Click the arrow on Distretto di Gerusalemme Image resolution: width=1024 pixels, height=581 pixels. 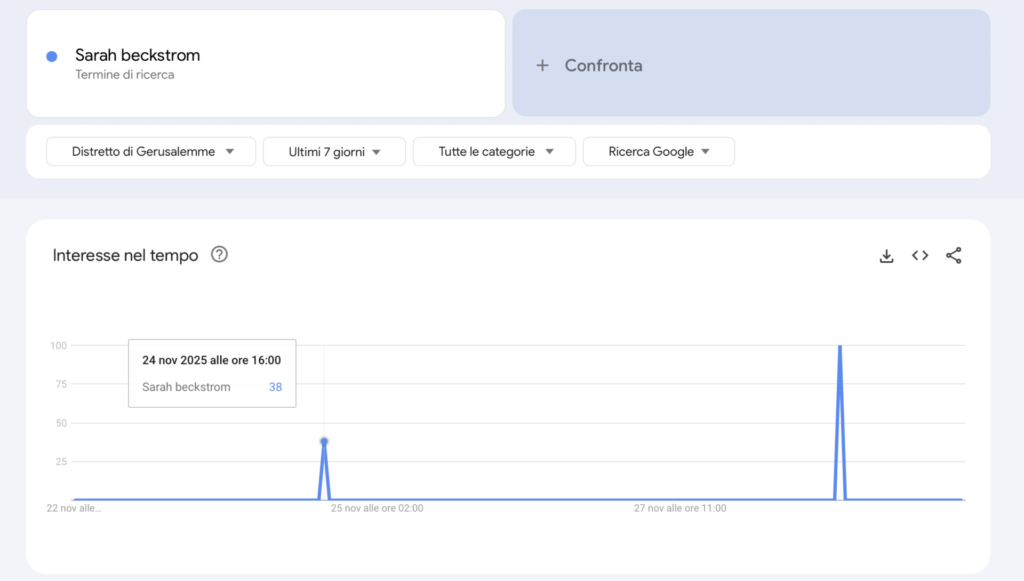point(230,152)
